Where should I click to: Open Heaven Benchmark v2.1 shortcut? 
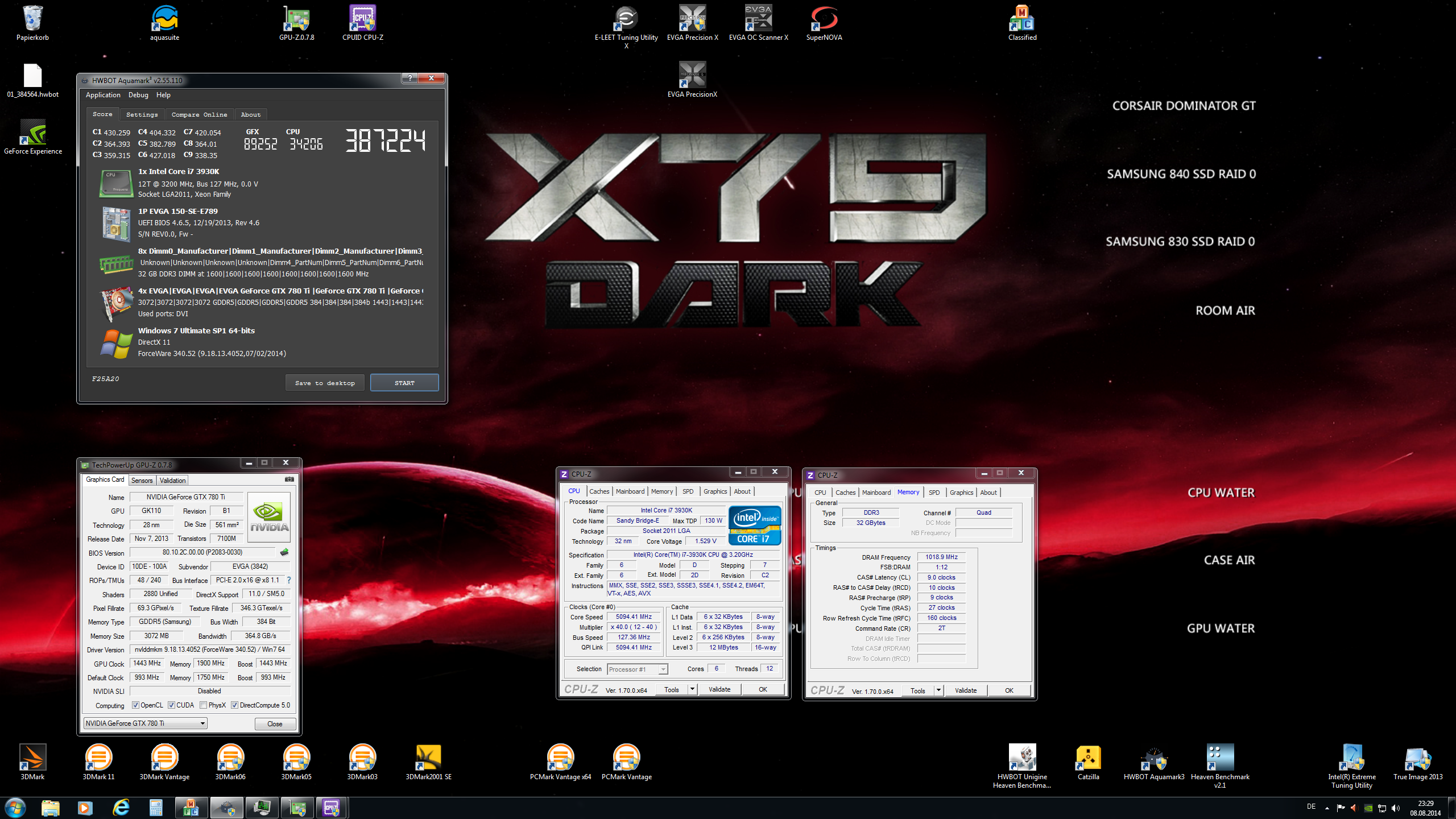(1220, 766)
